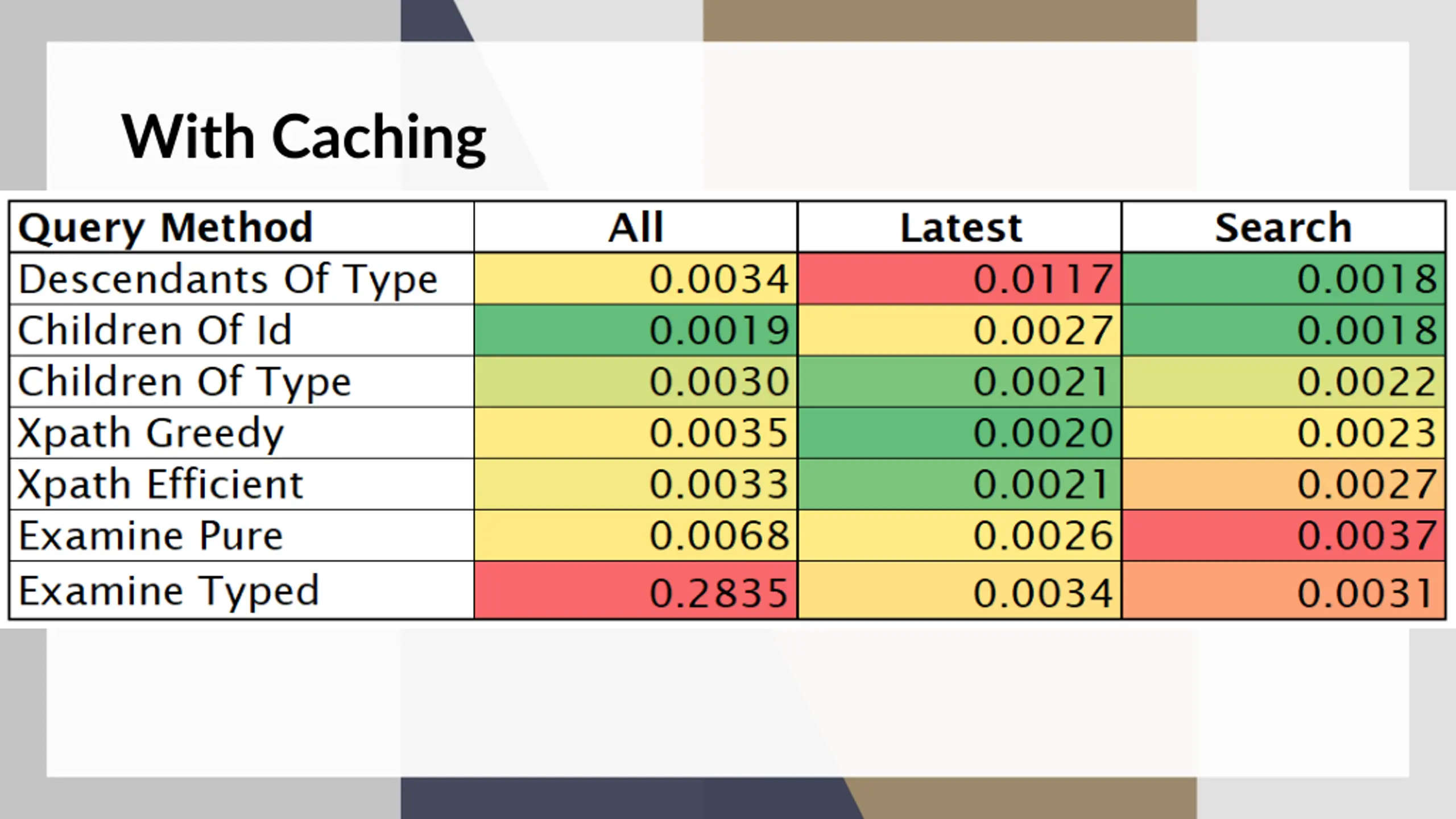Click the Search column header

pos(1283,227)
